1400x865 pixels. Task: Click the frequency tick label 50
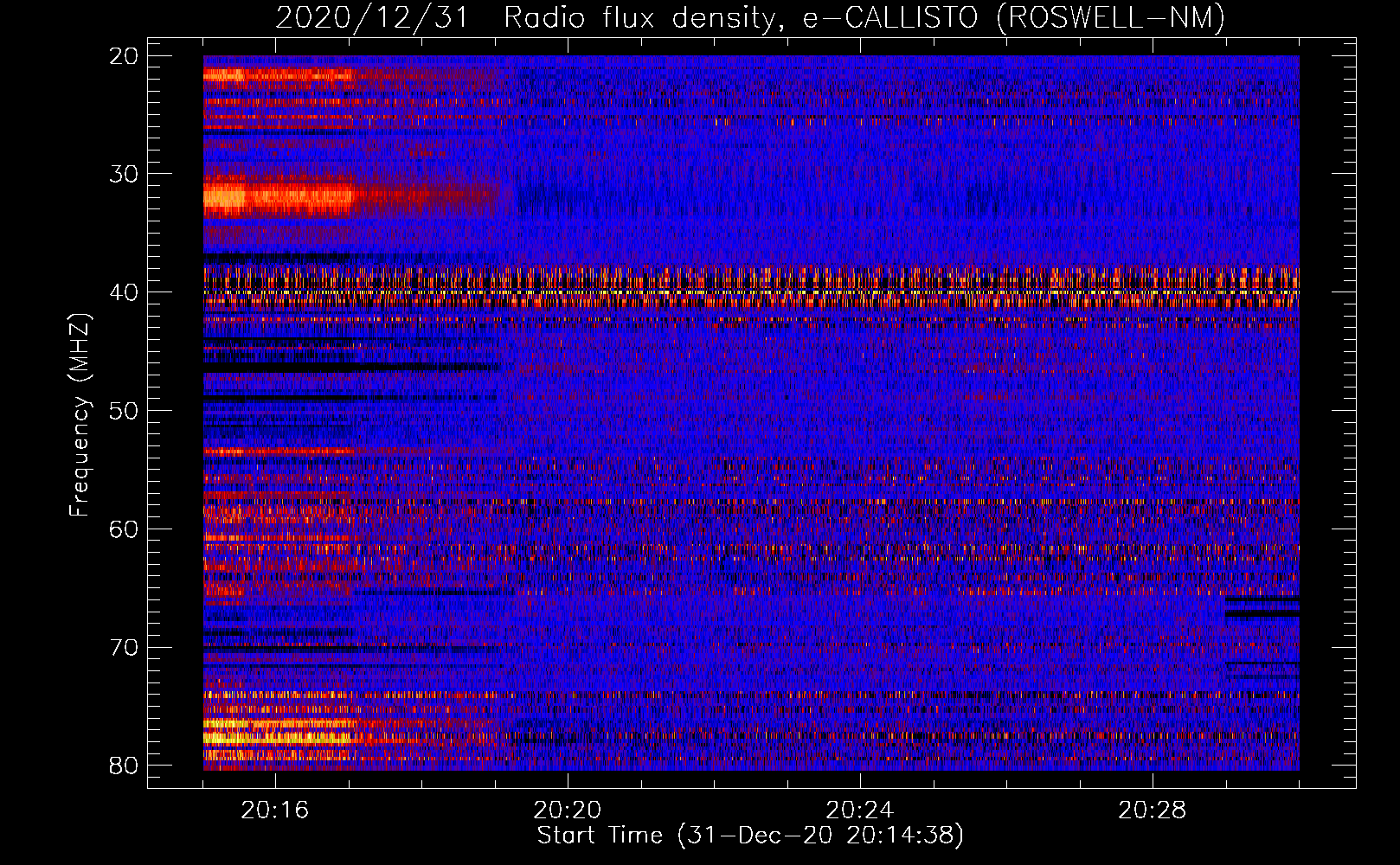124,411
